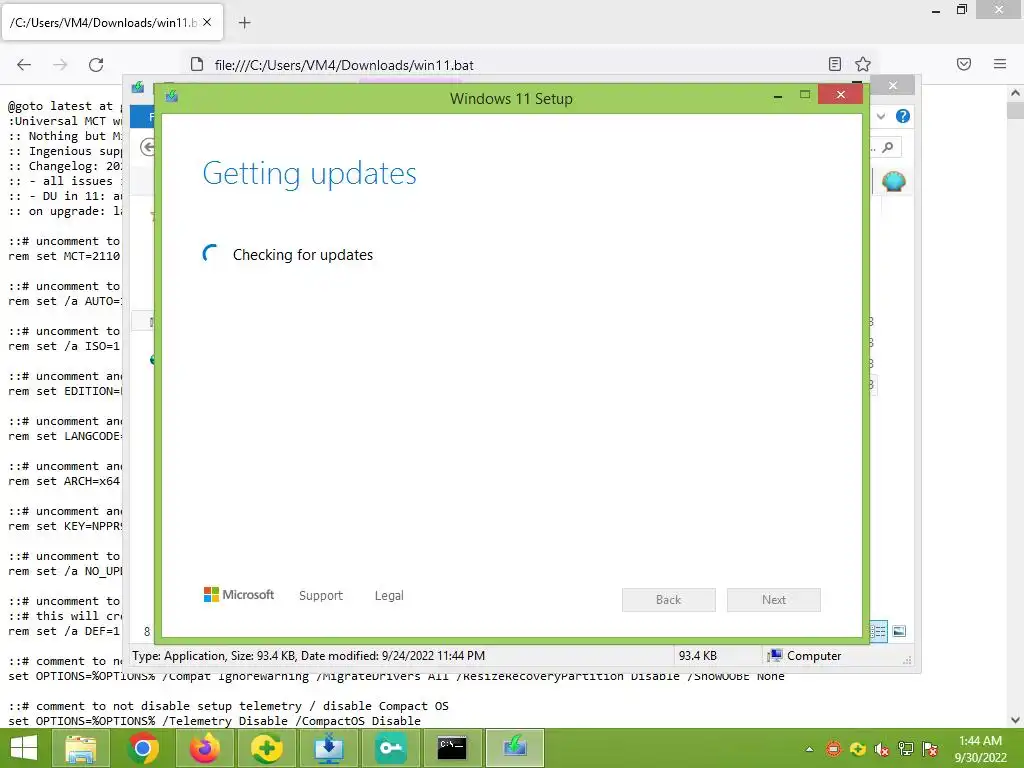This screenshot has height=768, width=1024.
Task: Click File Explorer title bar icon
Action: click(138, 87)
